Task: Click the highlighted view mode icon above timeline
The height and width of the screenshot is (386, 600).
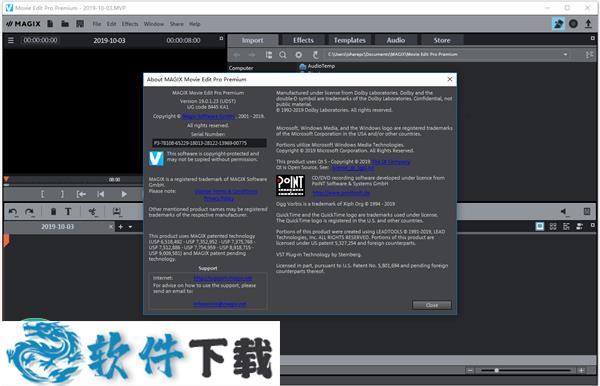Action: tap(540, 226)
